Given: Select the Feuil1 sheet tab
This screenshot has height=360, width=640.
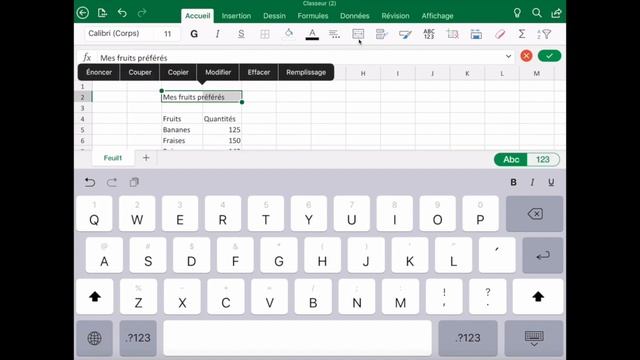Looking at the screenshot, I should 113,158.
